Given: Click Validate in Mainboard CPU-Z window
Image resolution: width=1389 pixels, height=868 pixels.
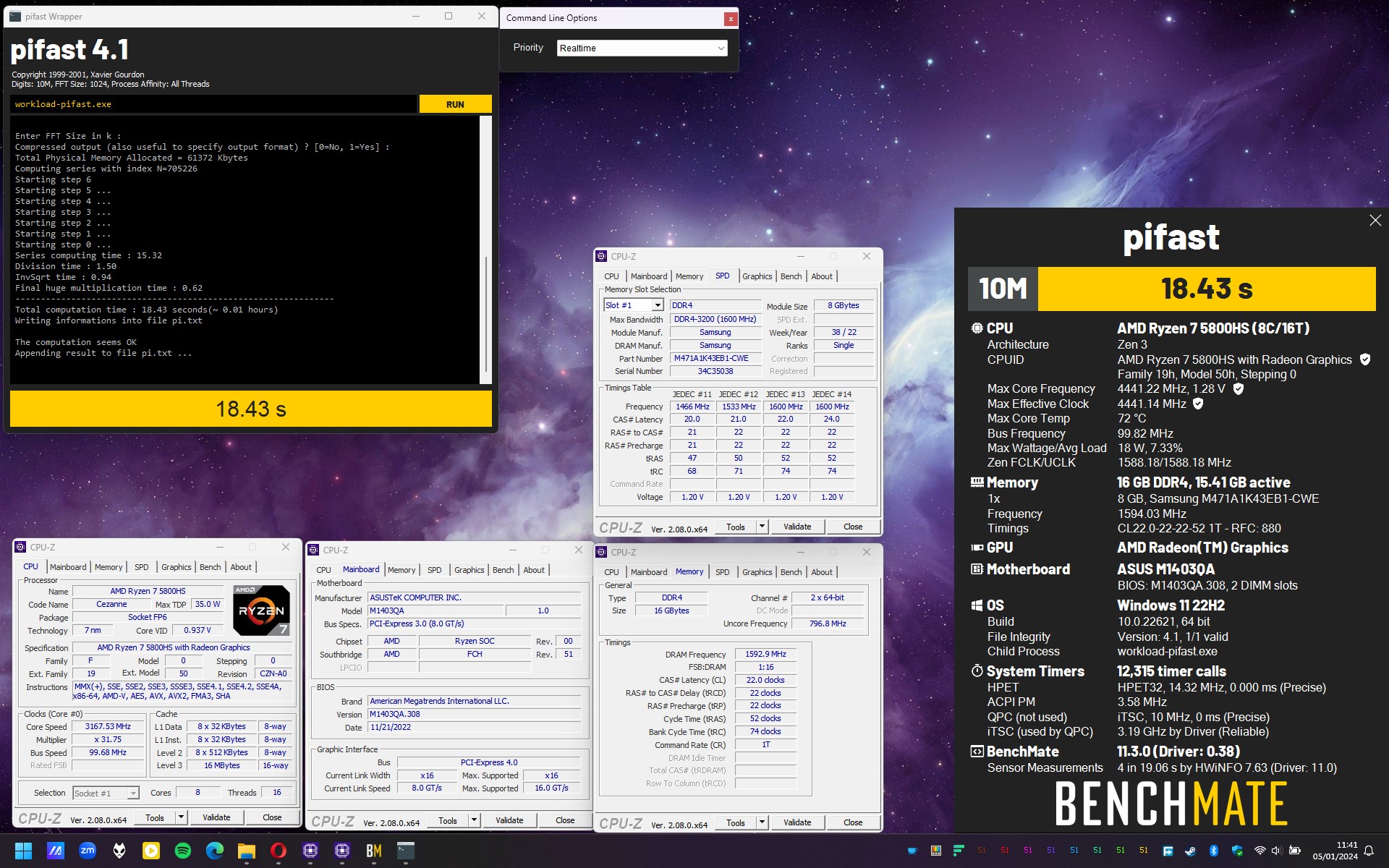Looking at the screenshot, I should point(509,820).
